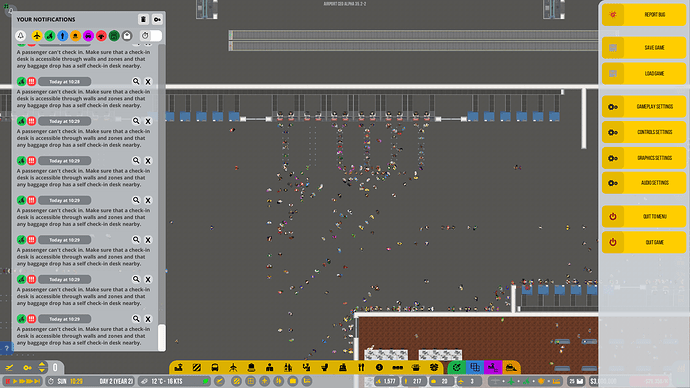Dismiss the Today at 10:28 notification
The height and width of the screenshot is (388, 690).
pos(148,82)
